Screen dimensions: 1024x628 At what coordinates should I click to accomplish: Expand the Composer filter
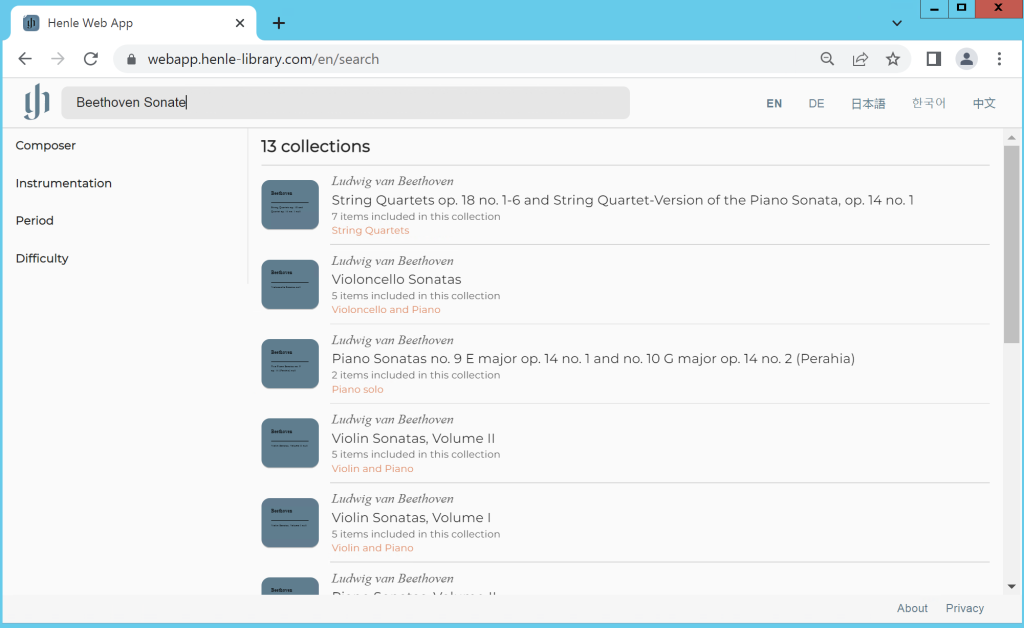tap(46, 145)
